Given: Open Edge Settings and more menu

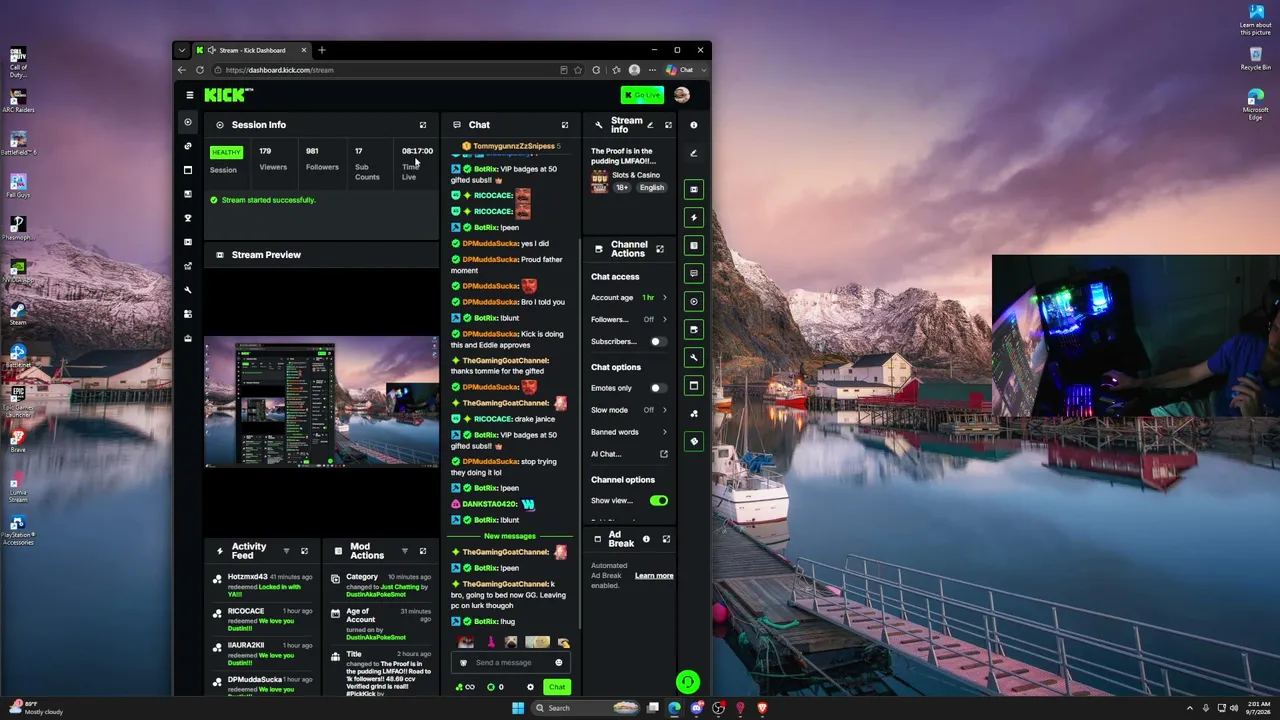Looking at the screenshot, I should click(653, 70).
